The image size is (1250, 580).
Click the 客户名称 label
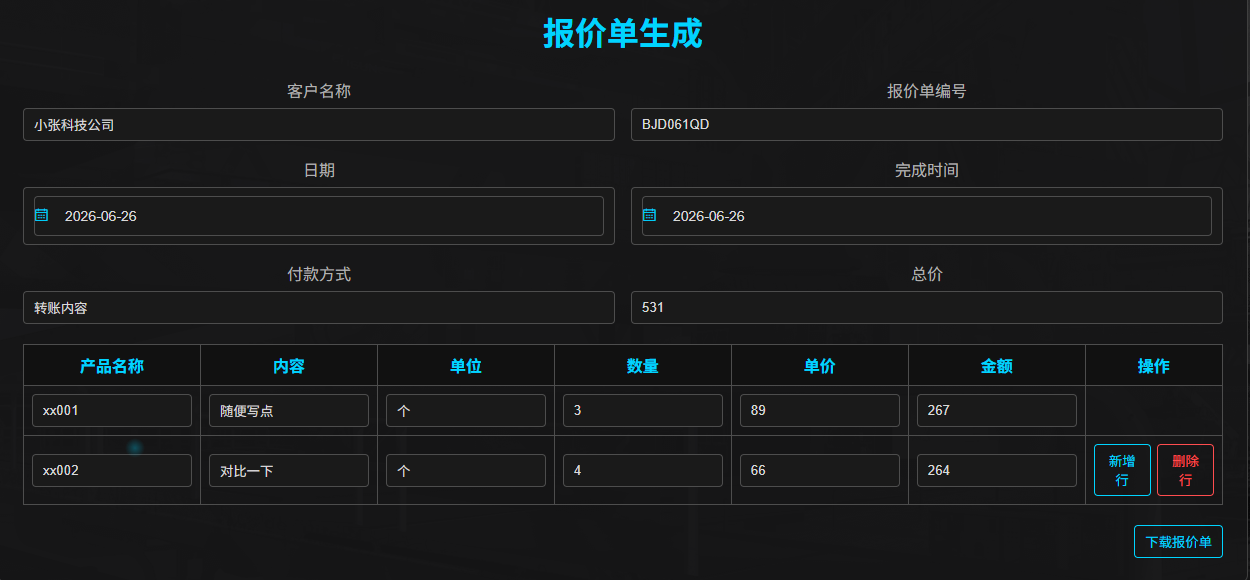coord(319,91)
